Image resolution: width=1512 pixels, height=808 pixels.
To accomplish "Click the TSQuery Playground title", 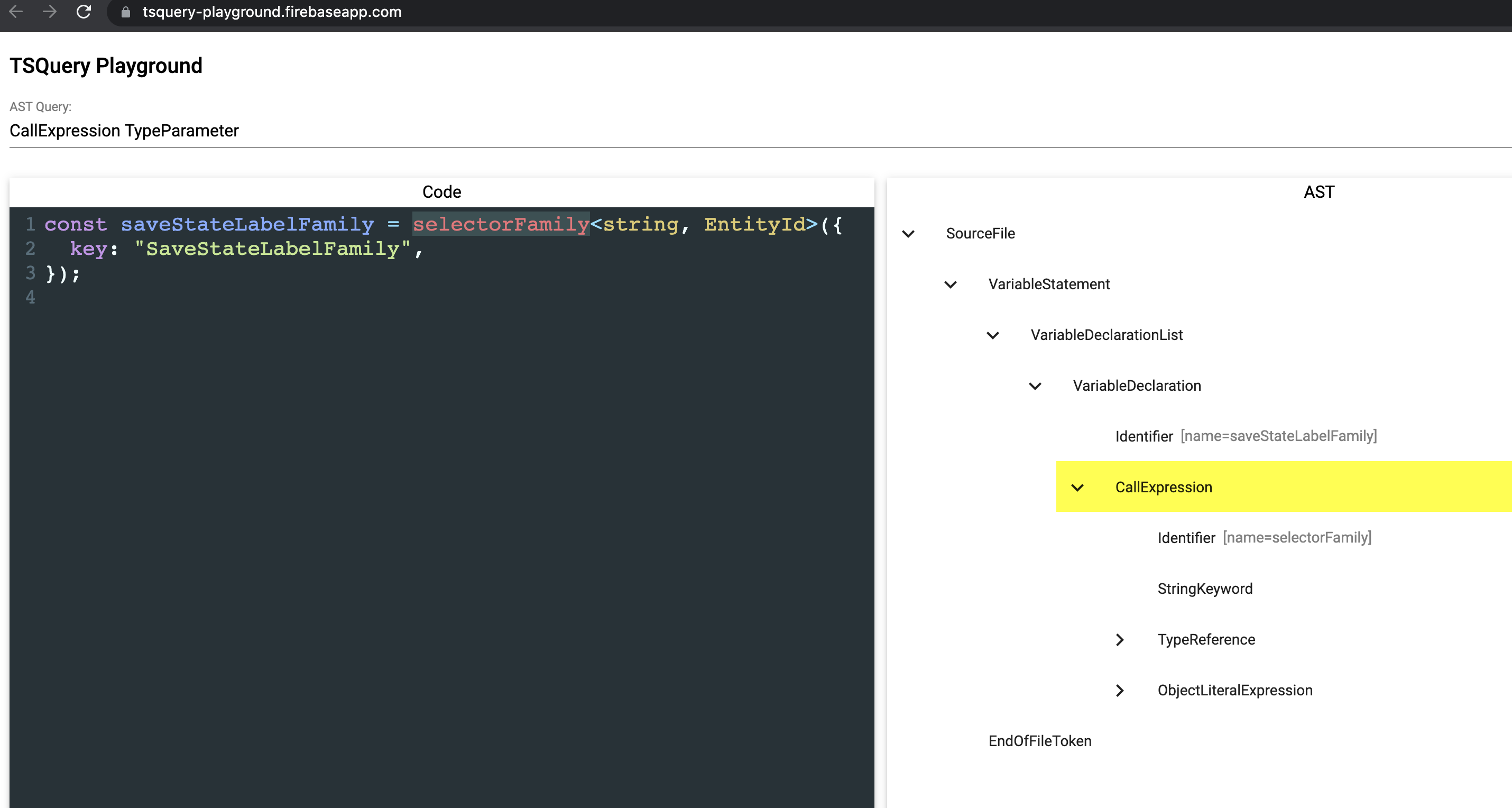I will point(106,66).
